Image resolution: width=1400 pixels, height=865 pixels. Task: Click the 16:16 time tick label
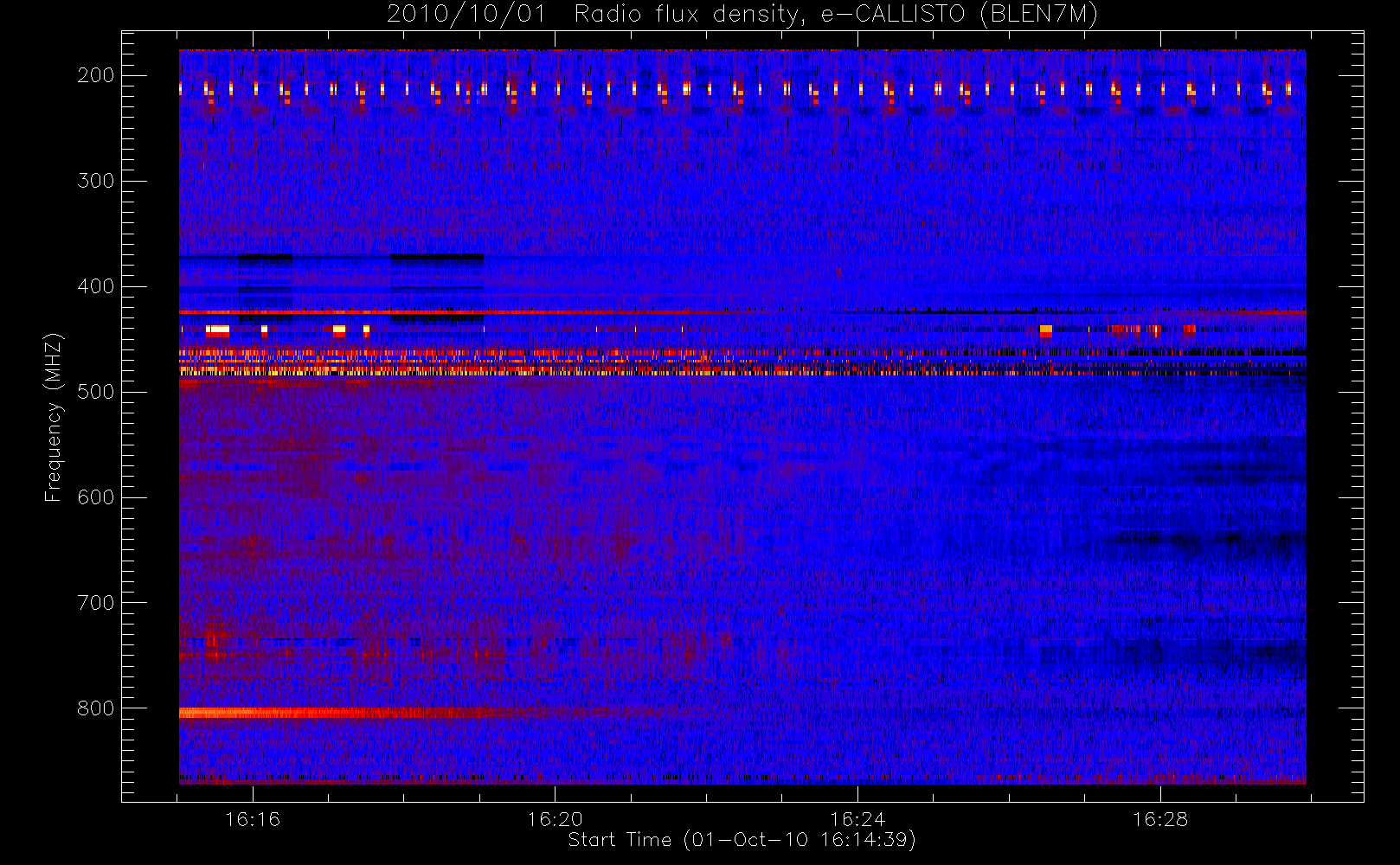253,819
